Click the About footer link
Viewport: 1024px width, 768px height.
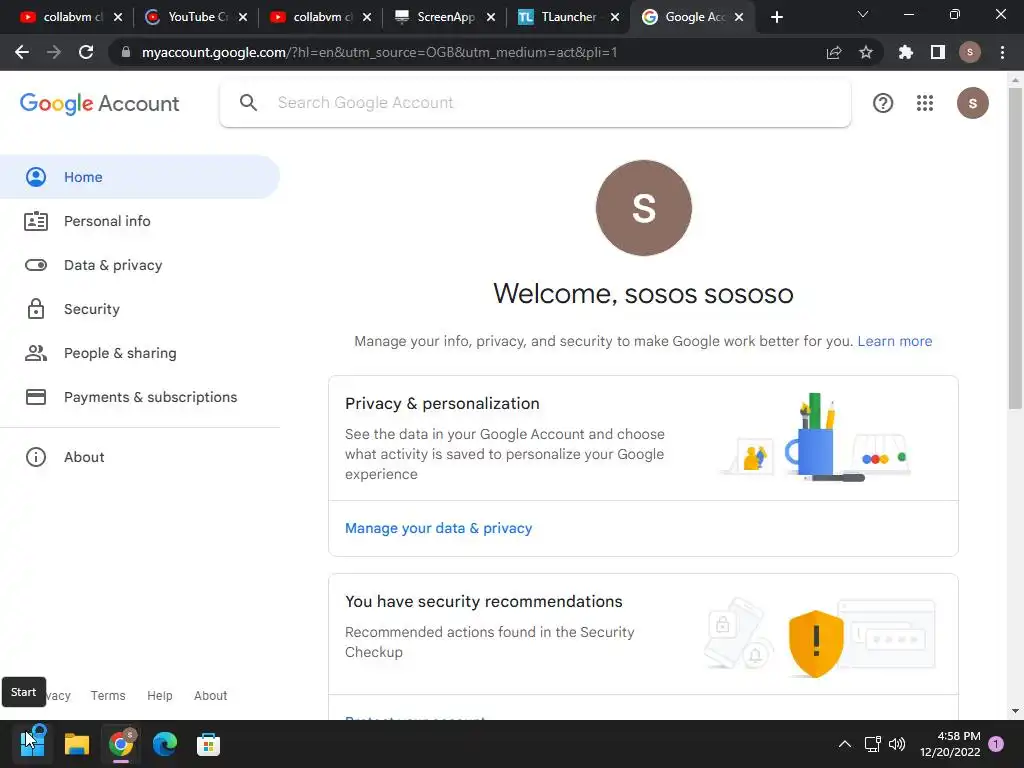(x=210, y=696)
